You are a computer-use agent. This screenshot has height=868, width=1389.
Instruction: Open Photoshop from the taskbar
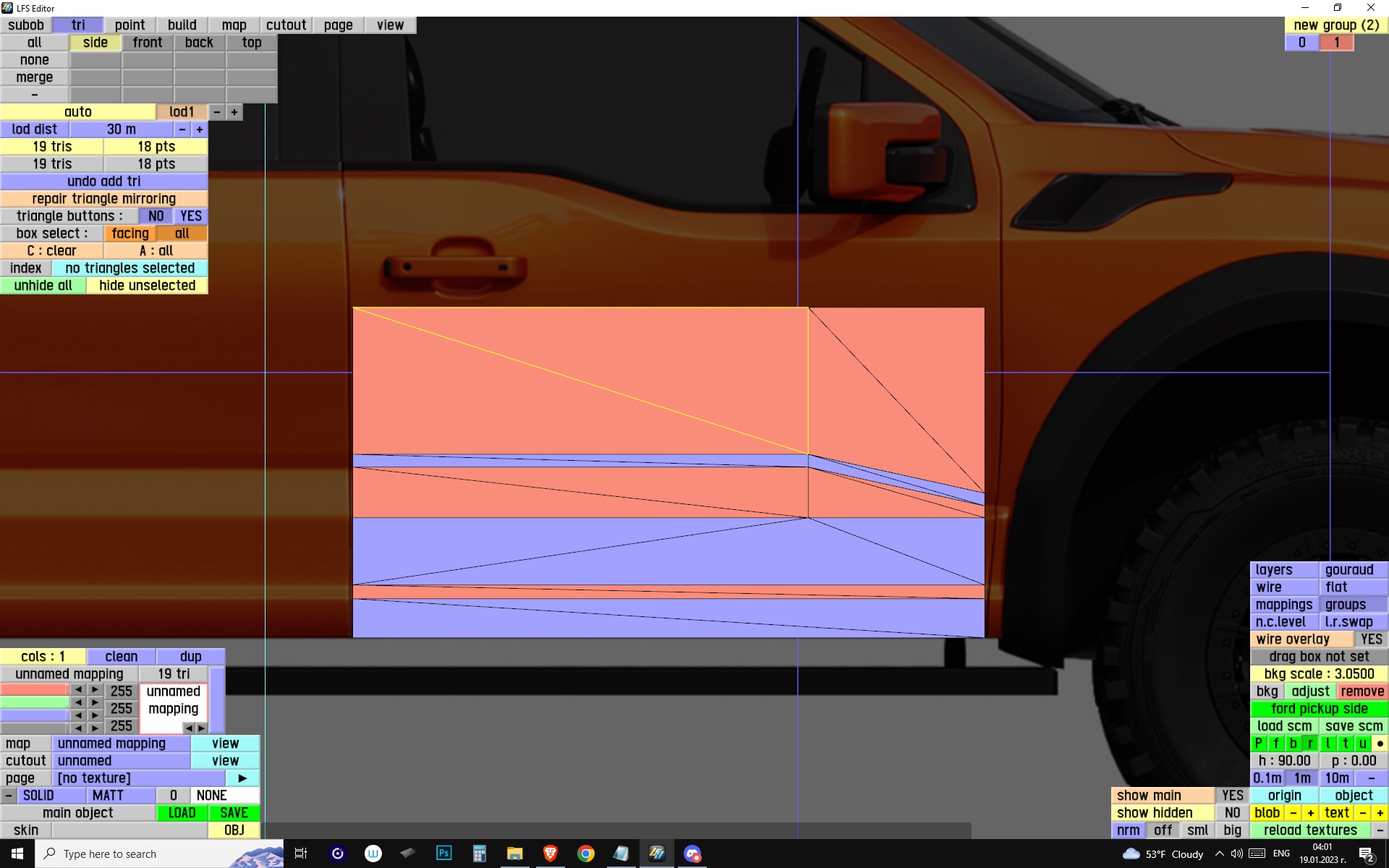(443, 854)
